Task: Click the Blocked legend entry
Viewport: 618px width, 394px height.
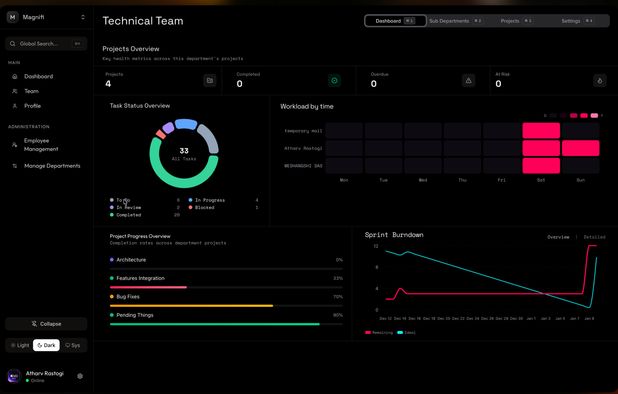Action: pos(223,208)
